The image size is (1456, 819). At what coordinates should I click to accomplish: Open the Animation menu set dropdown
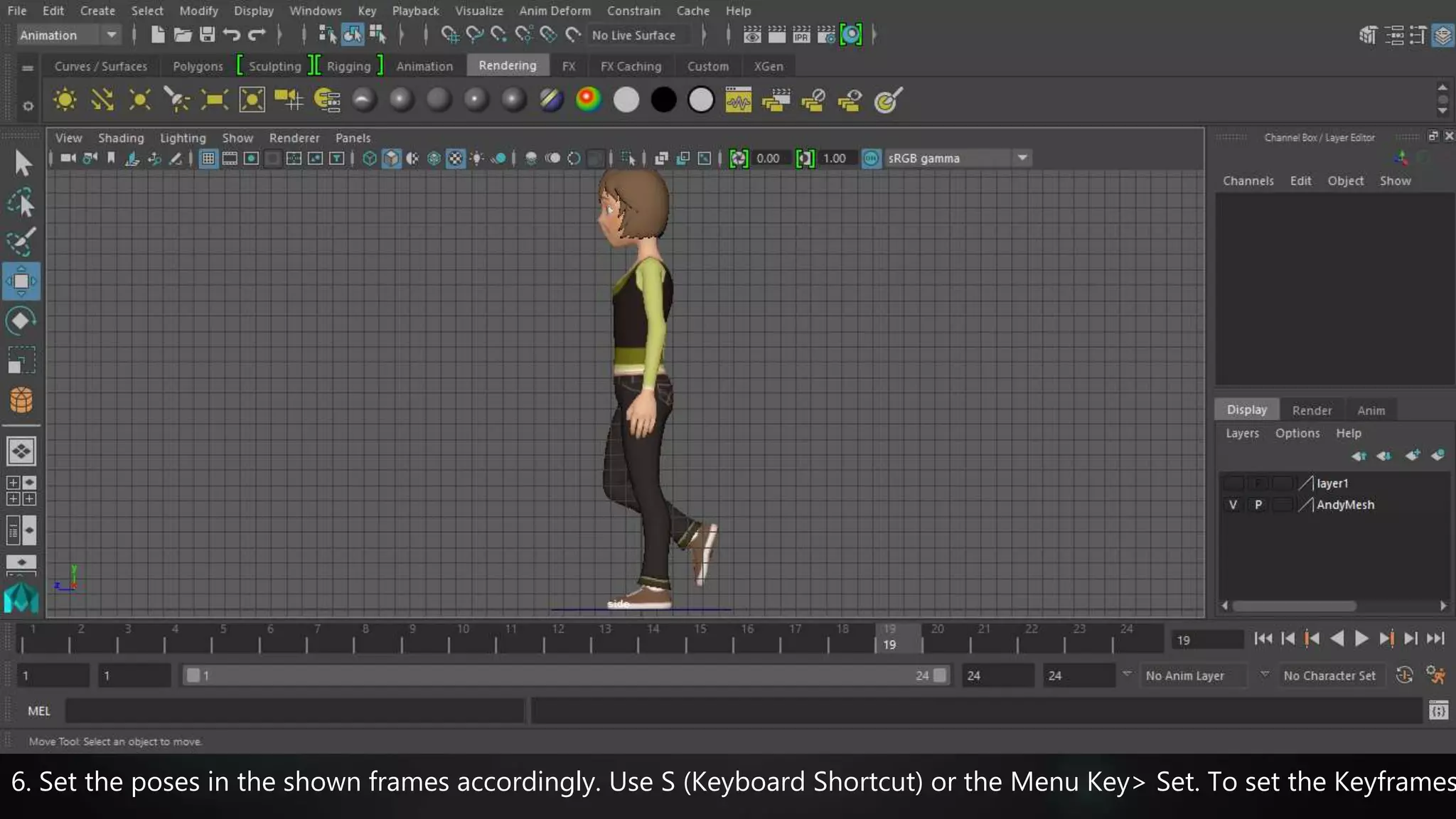[x=111, y=35]
